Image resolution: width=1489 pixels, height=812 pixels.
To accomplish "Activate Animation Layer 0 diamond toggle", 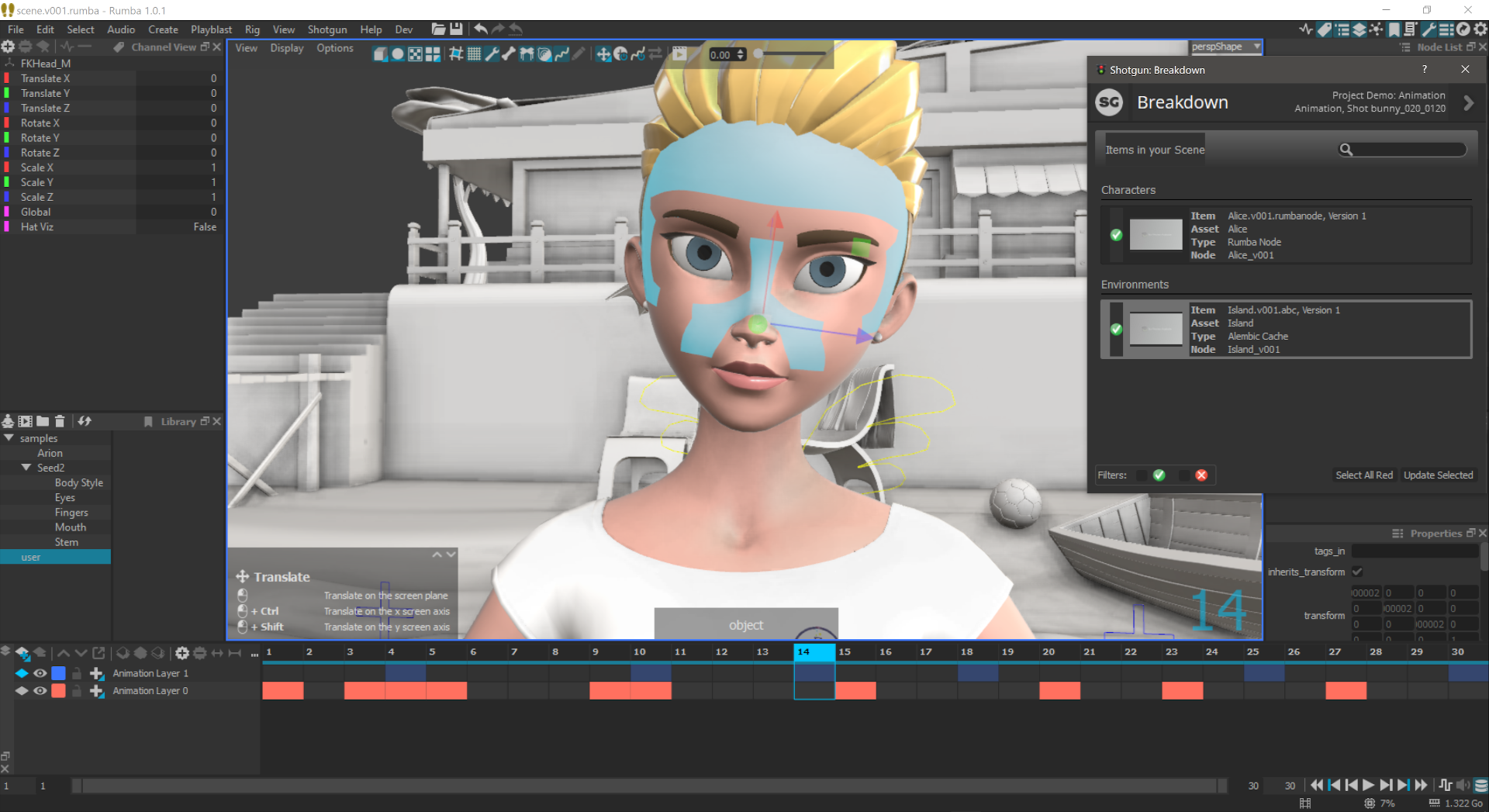I will click(22, 690).
